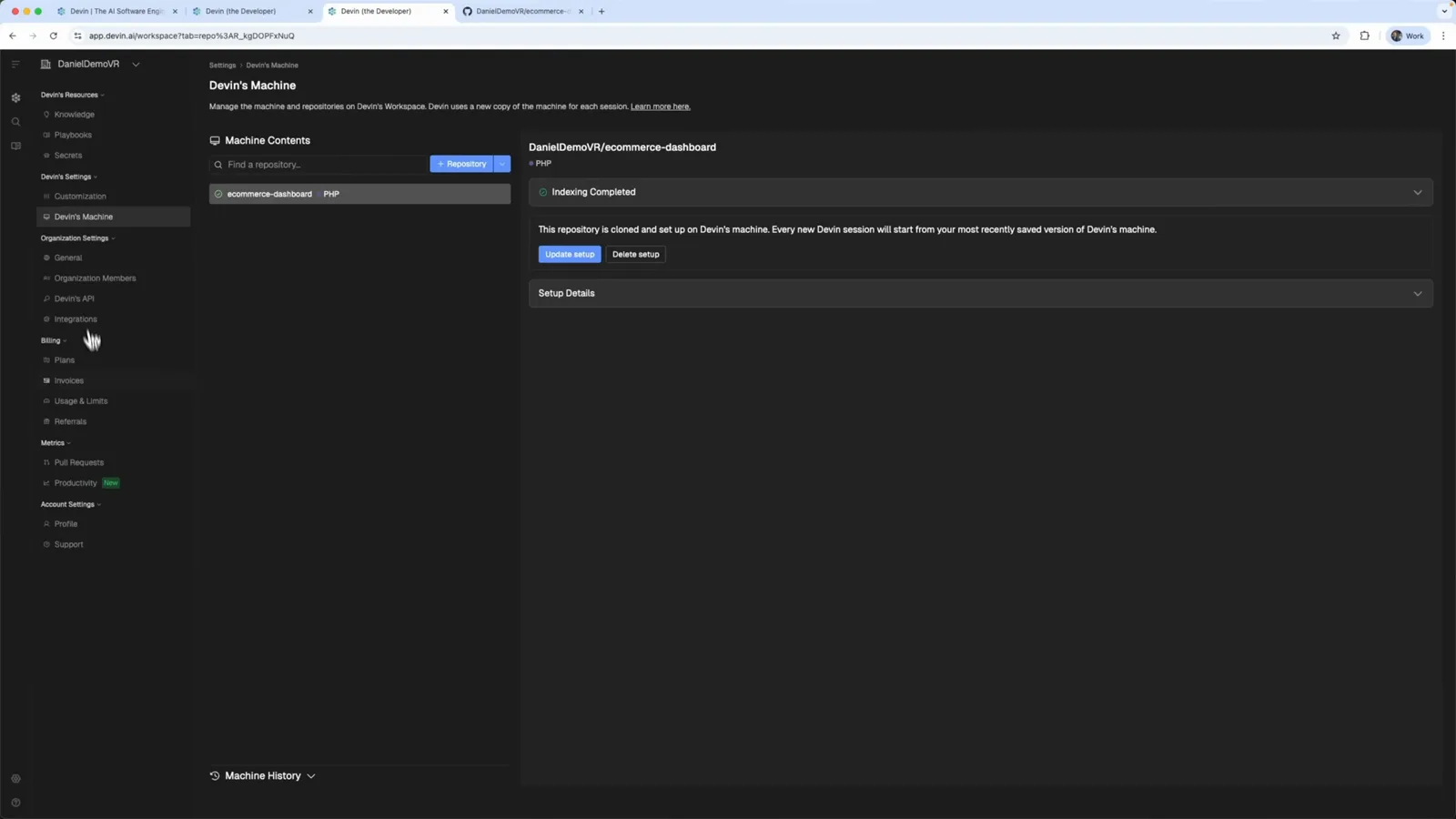This screenshot has height=819, width=1456.
Task: Open billing Plans page
Action: click(x=114, y=360)
